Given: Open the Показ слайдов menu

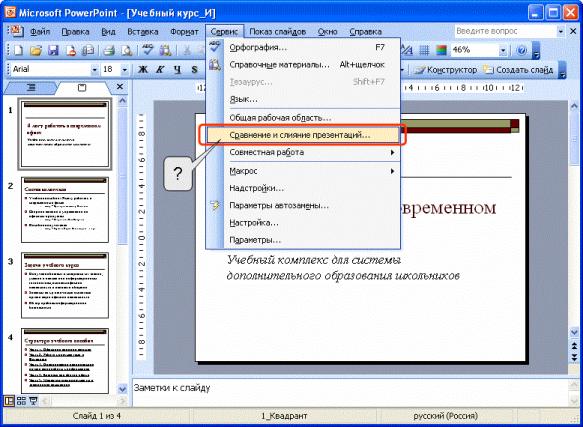Looking at the screenshot, I should [277, 32].
